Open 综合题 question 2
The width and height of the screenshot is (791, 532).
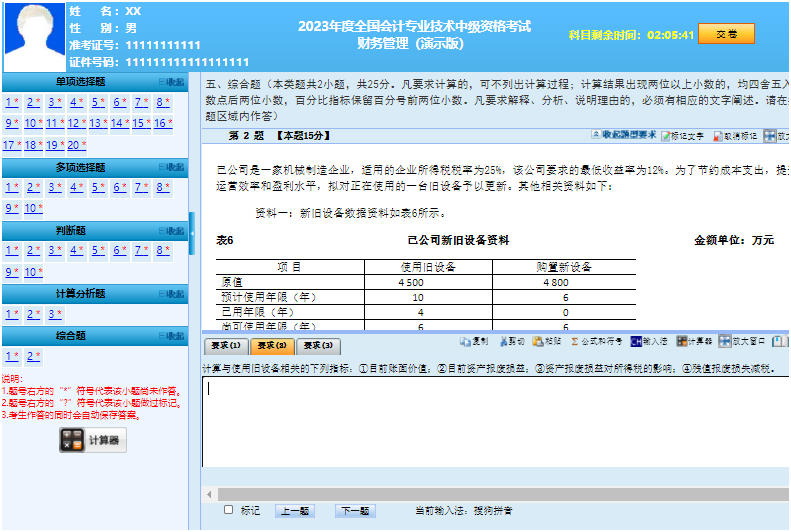pos(34,357)
